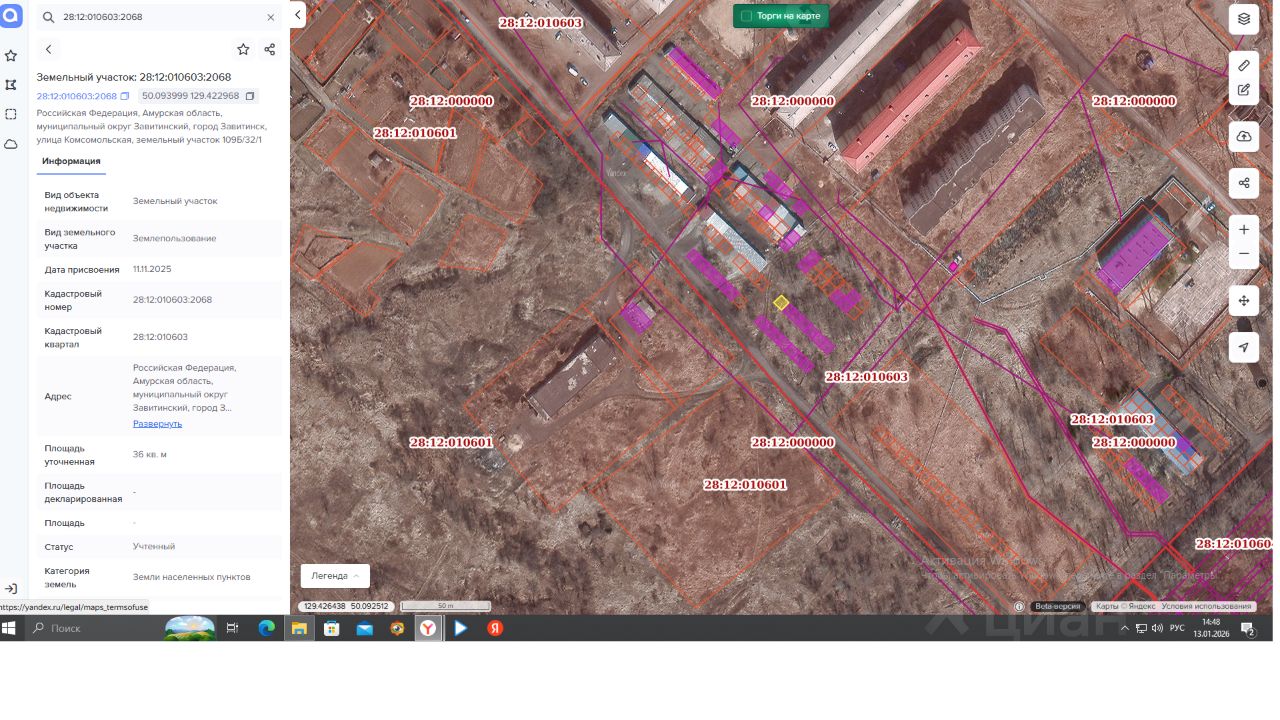Open the Windows Start menu
Viewport: 1280px width, 720px height.
click(11, 628)
